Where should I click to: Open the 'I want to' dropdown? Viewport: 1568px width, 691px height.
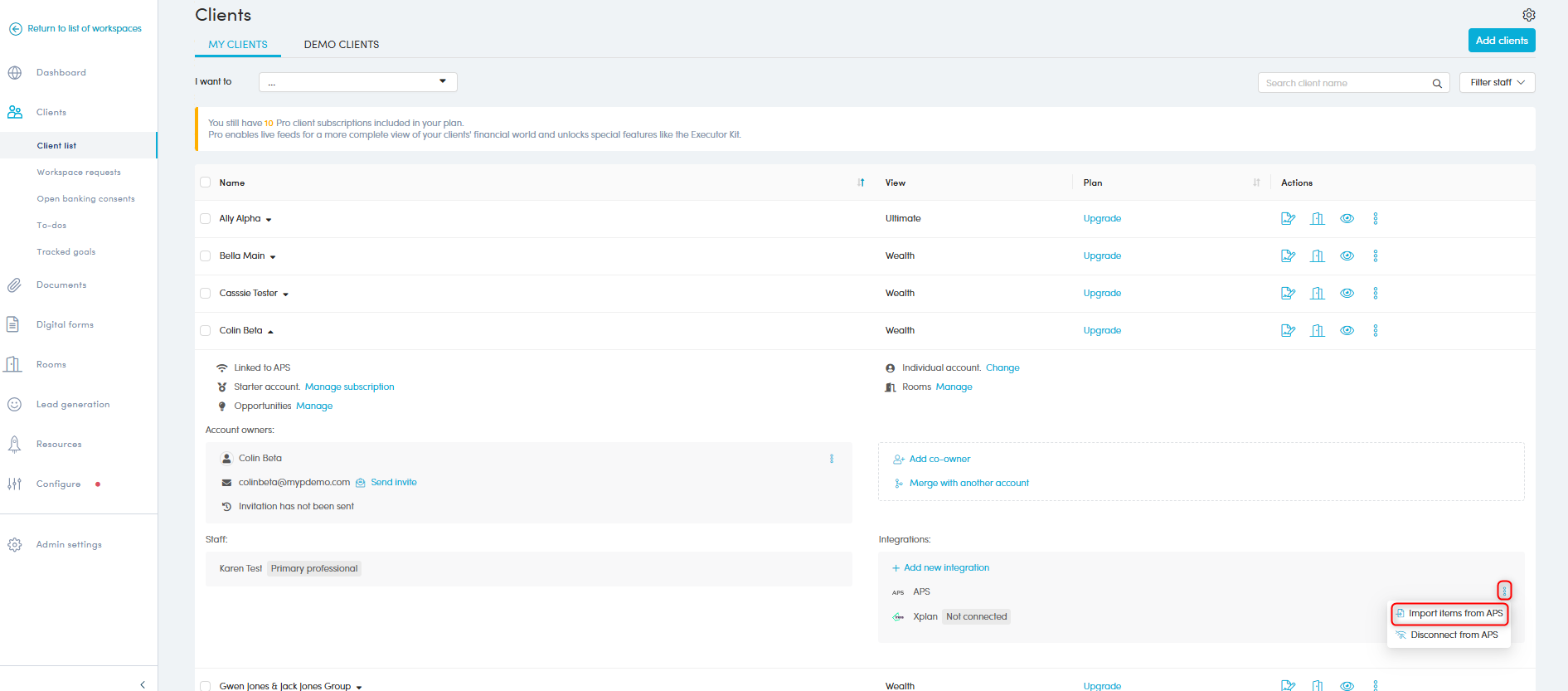pos(357,82)
